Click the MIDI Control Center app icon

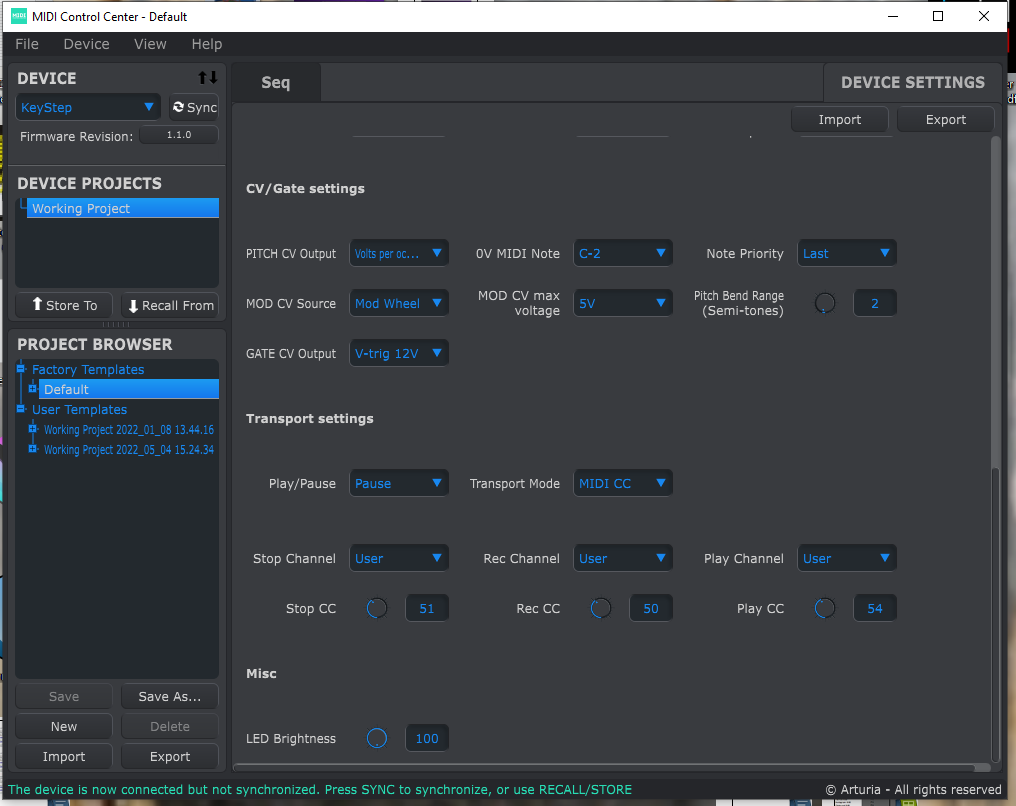click(19, 16)
